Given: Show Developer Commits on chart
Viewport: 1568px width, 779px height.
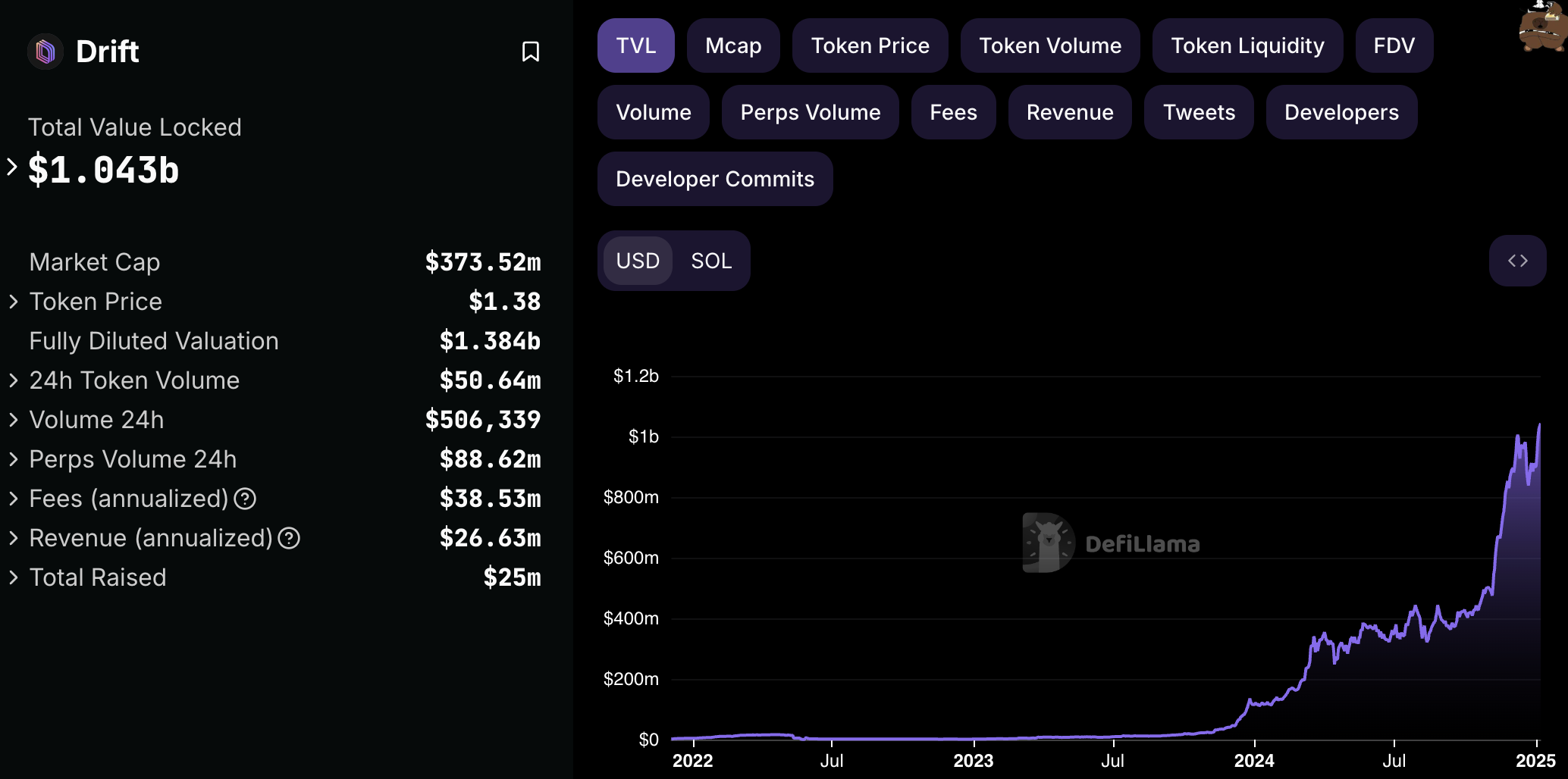Looking at the screenshot, I should pos(714,179).
